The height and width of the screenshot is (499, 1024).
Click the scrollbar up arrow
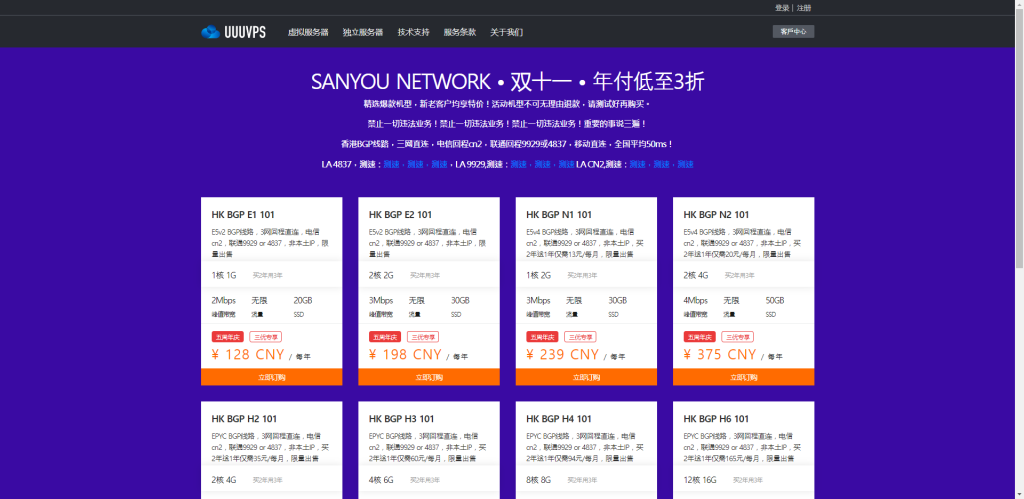click(1019, 3)
